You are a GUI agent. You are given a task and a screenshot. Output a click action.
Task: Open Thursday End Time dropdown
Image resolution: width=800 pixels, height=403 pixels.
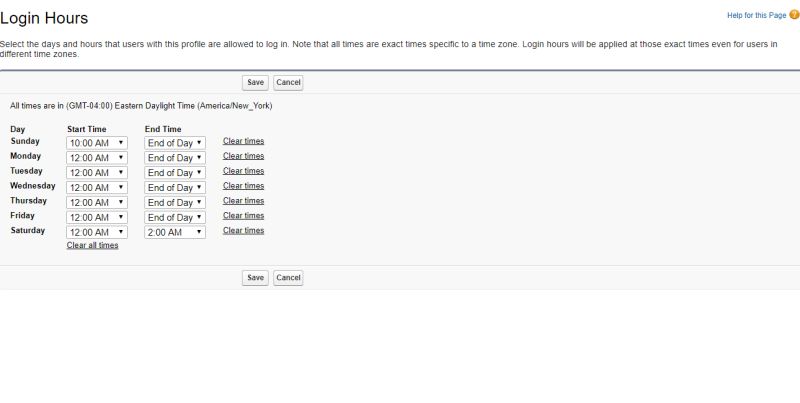pyautogui.click(x=175, y=203)
